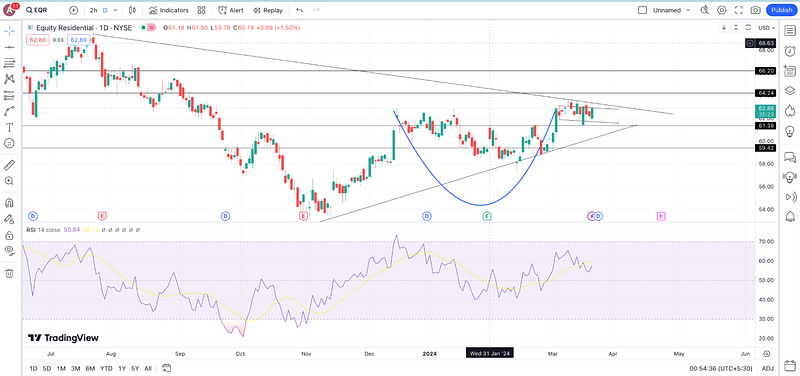The image size is (800, 376).
Task: Open the USD currency dropdown
Action: tap(766, 28)
